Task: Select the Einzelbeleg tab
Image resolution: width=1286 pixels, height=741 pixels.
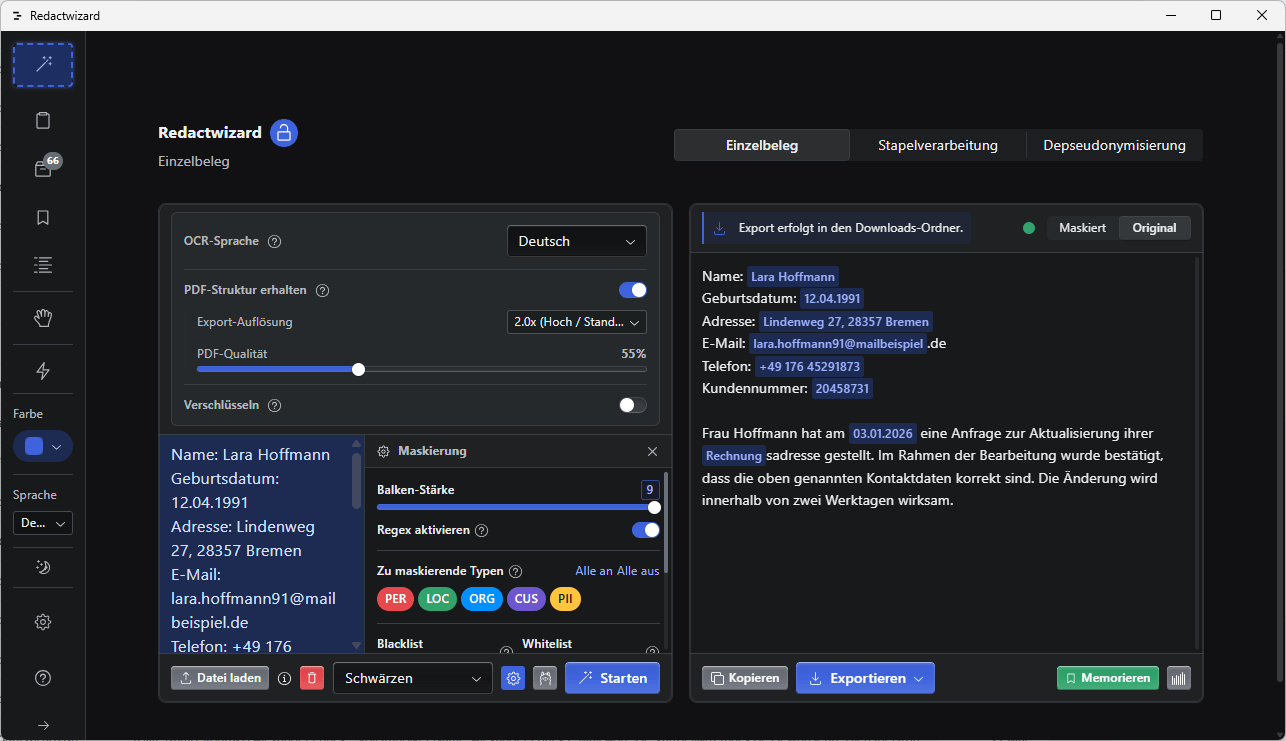Action: pos(762,145)
